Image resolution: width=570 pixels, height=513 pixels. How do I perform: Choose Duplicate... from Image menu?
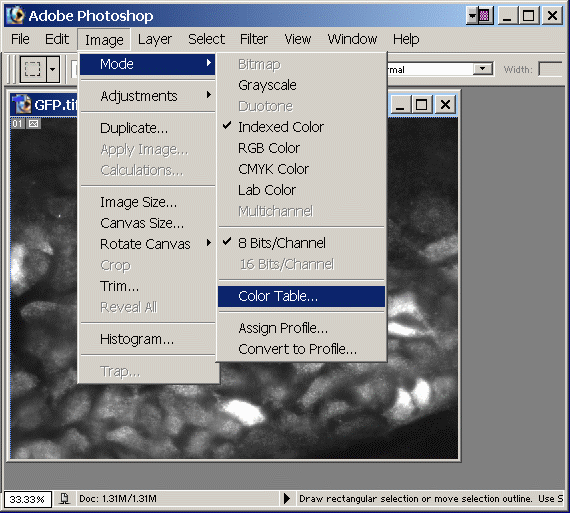coord(148,128)
